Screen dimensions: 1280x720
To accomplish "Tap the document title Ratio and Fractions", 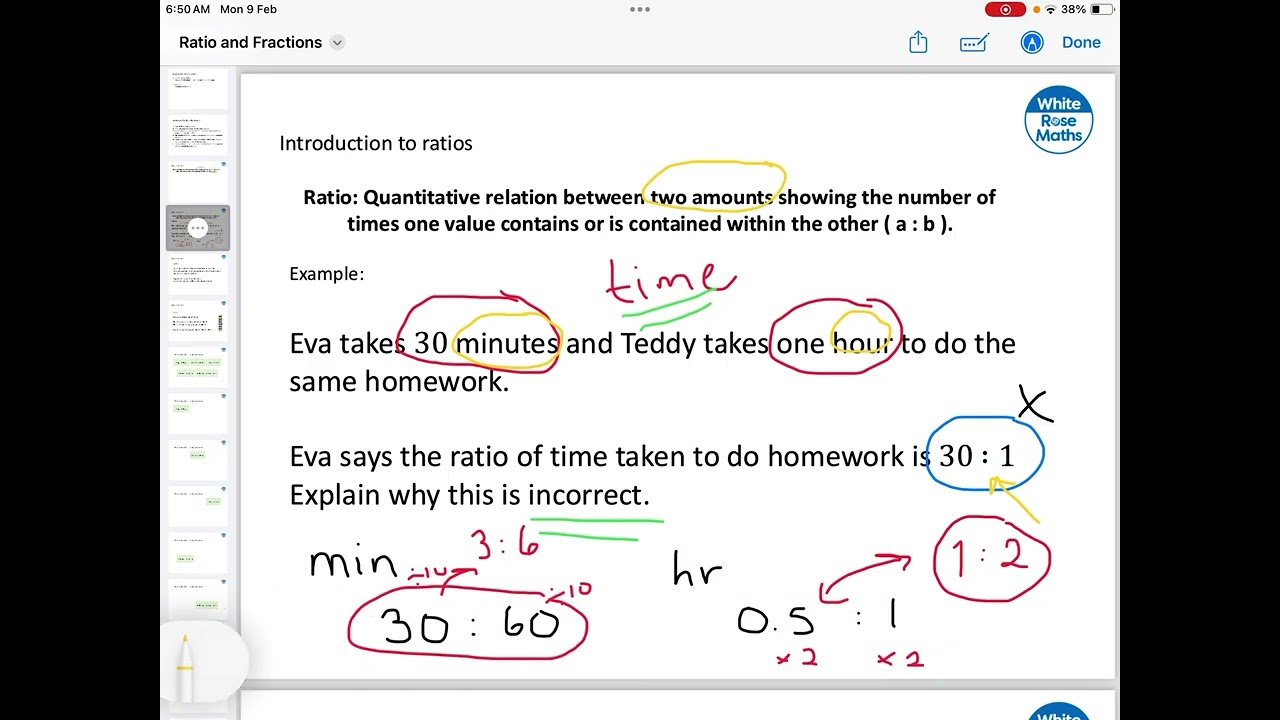I will tap(250, 42).
